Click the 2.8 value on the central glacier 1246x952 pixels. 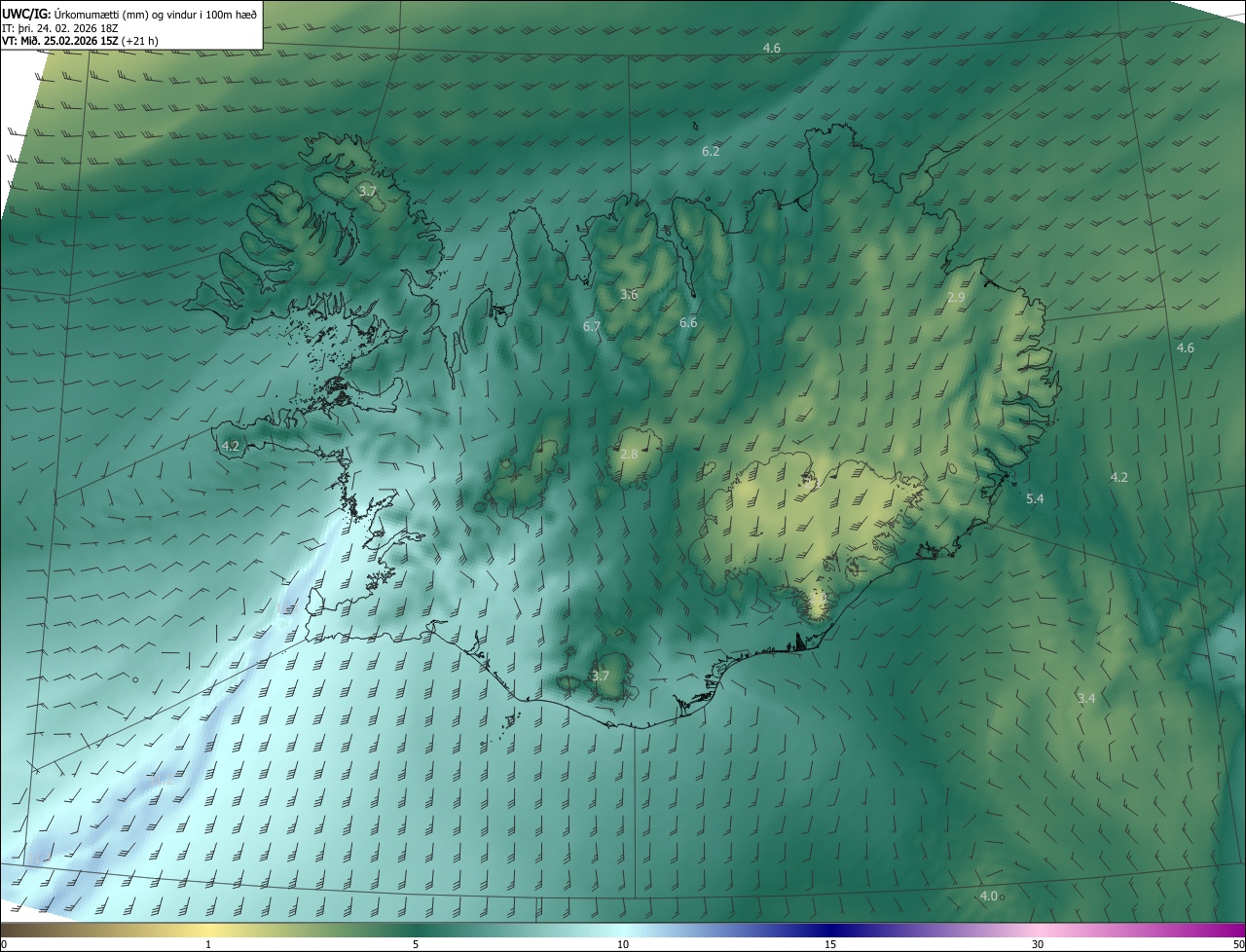(x=629, y=454)
